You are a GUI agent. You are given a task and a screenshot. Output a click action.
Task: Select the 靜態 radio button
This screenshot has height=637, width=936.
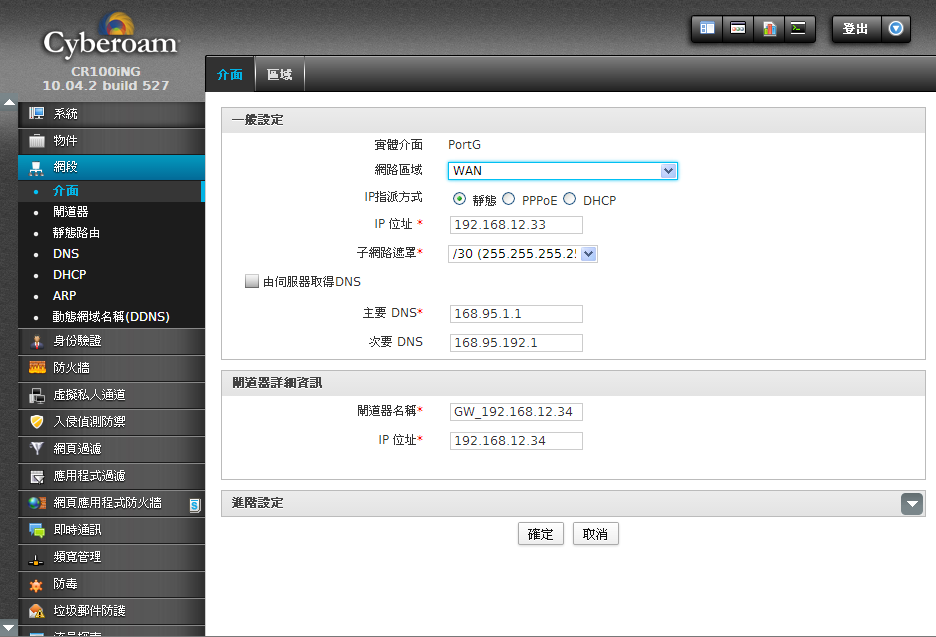[x=459, y=199]
